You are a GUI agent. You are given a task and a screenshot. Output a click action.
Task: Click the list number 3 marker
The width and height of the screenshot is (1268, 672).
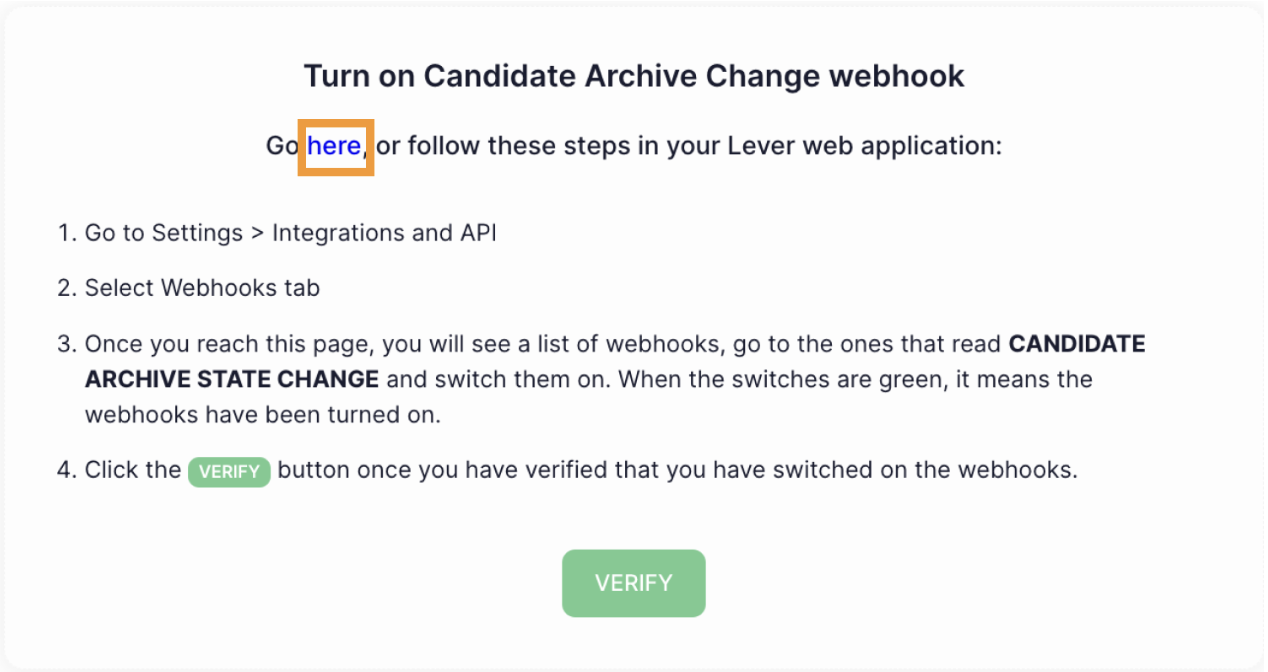coord(66,344)
